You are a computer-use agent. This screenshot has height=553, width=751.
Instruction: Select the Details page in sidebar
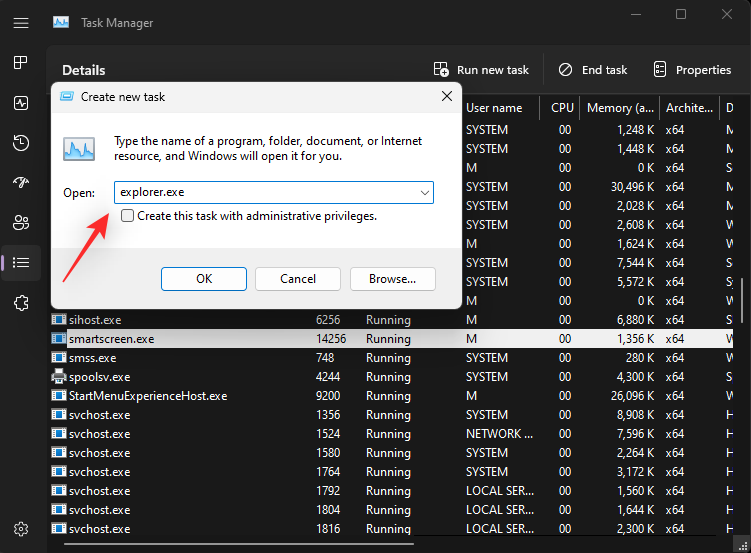(21, 263)
